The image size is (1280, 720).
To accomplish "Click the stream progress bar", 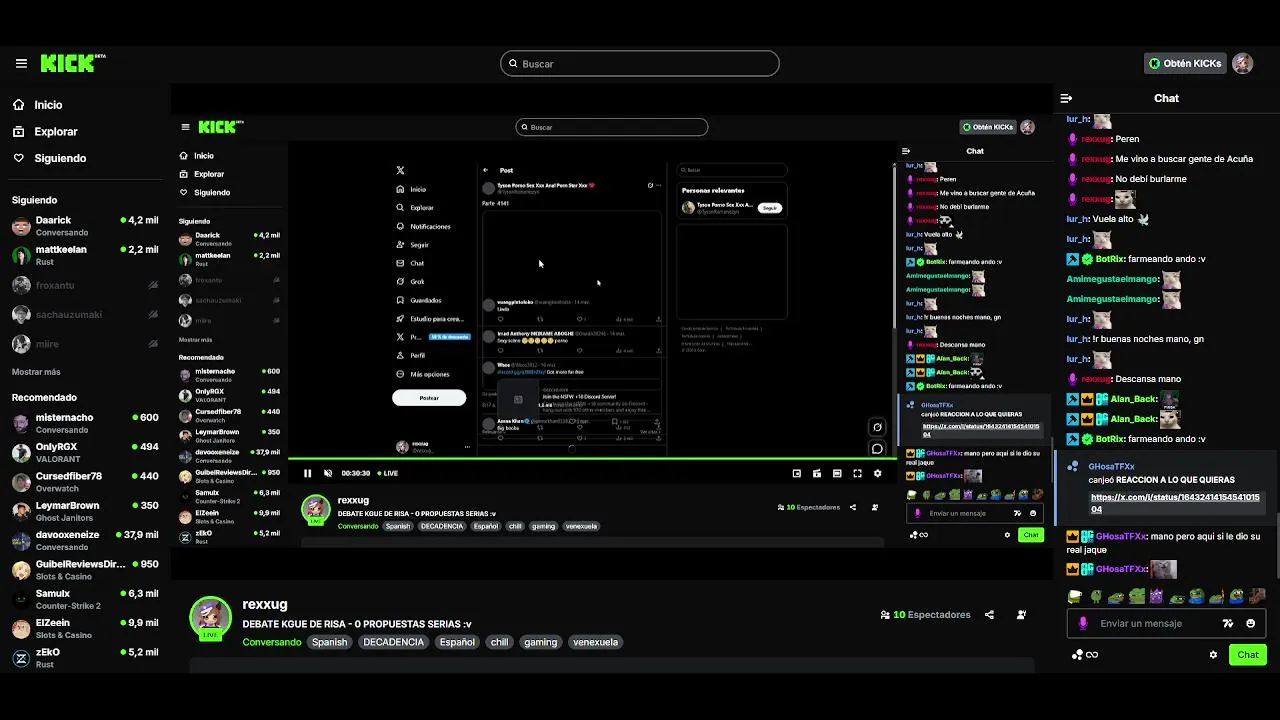I will pyautogui.click(x=593, y=459).
